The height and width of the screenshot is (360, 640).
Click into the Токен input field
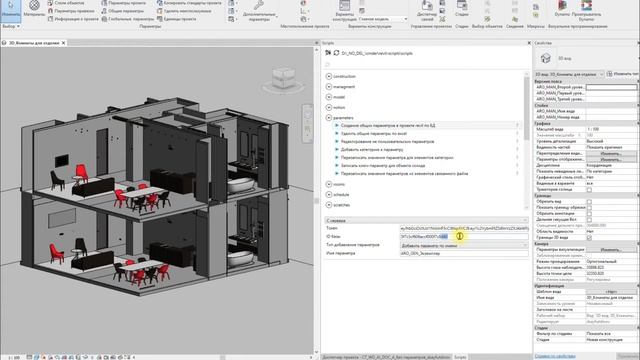(x=464, y=228)
